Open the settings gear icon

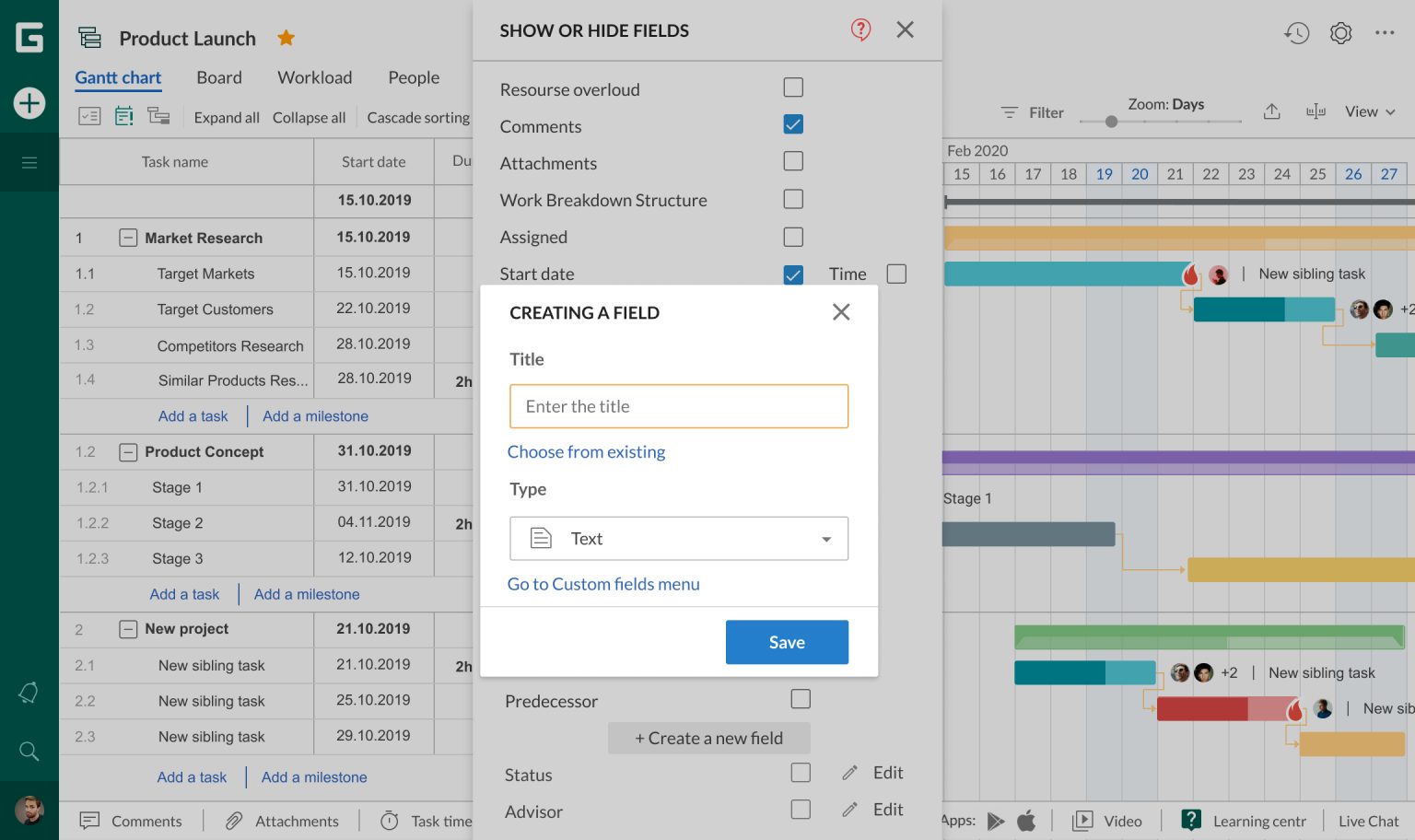tap(1340, 33)
